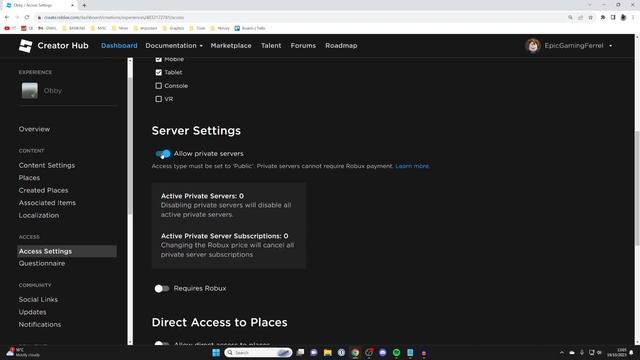Turn on the Requires Robux toggle
640x360 pixels.
[x=162, y=289]
